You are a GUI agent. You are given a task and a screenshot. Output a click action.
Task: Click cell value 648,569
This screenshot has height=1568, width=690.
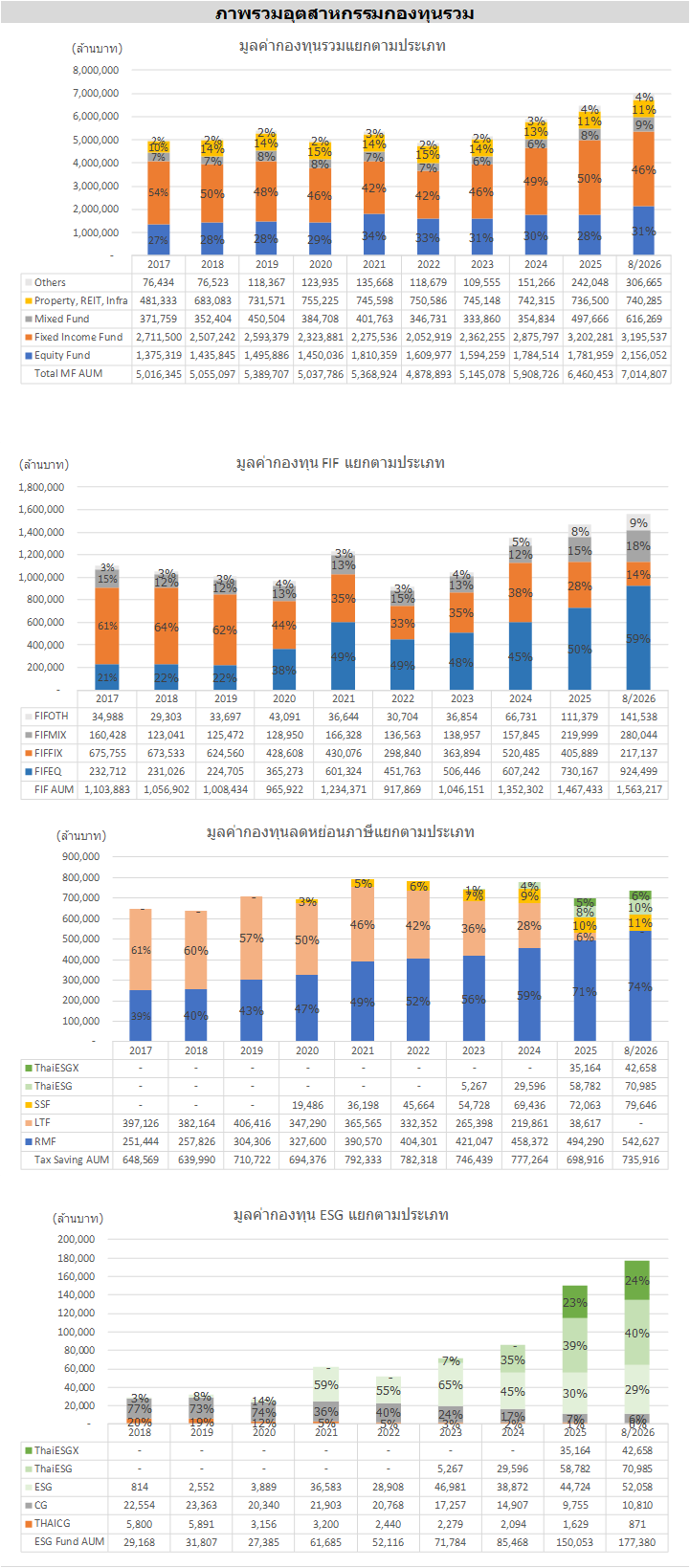point(141,1160)
